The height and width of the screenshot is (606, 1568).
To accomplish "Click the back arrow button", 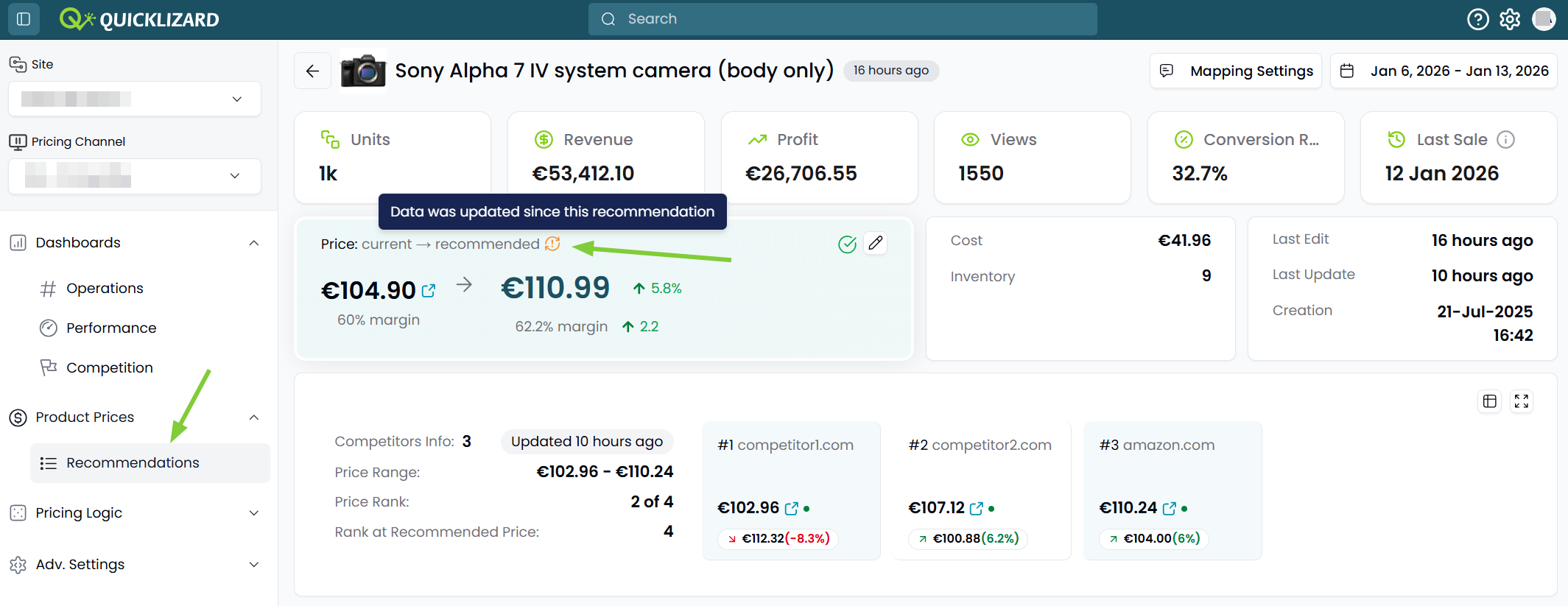I will [x=313, y=71].
